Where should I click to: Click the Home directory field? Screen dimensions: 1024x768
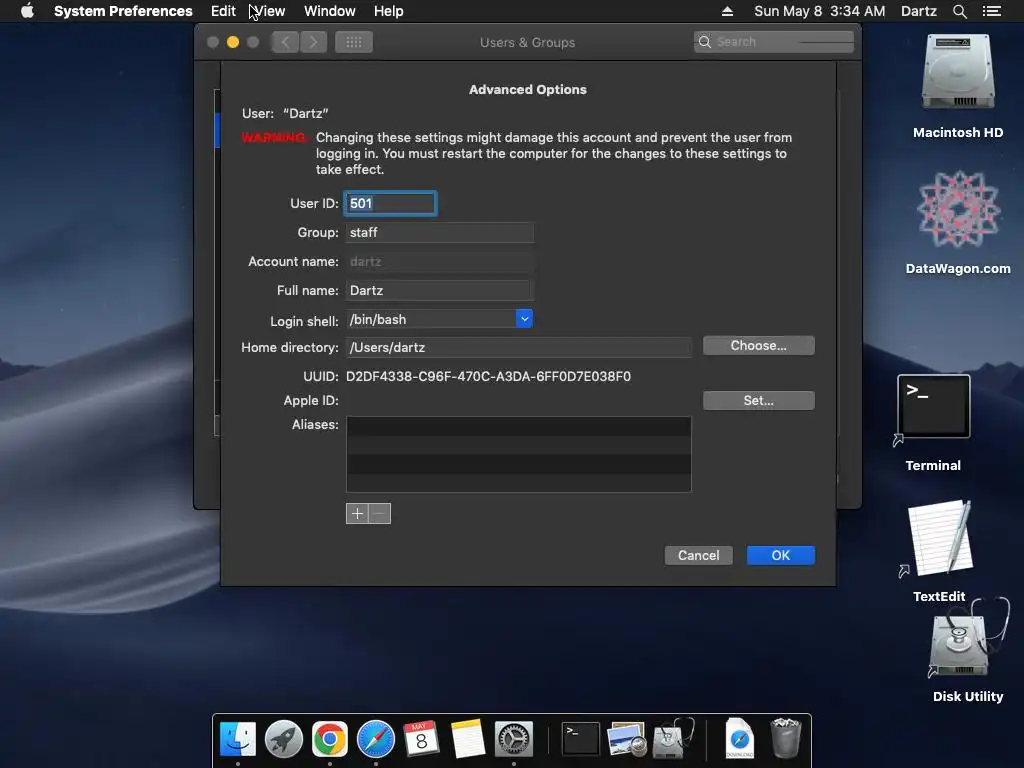click(x=519, y=347)
